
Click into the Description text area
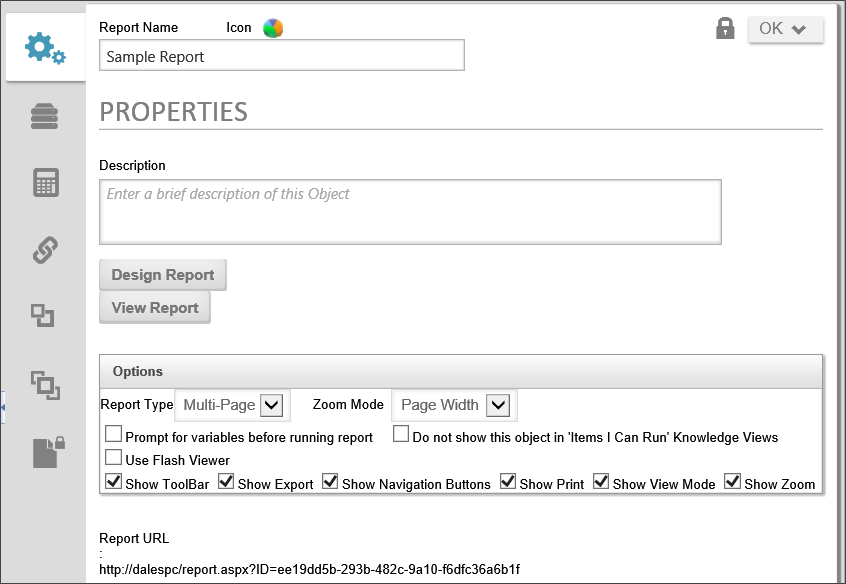410,212
